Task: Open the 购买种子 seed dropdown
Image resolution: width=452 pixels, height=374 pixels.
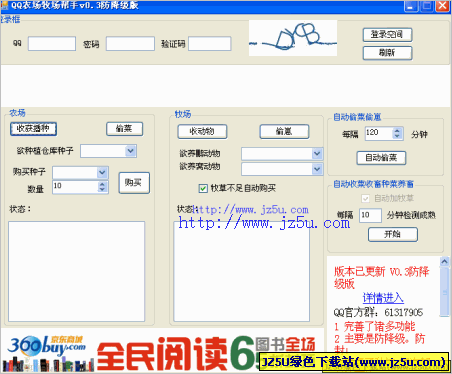Action: coord(102,172)
